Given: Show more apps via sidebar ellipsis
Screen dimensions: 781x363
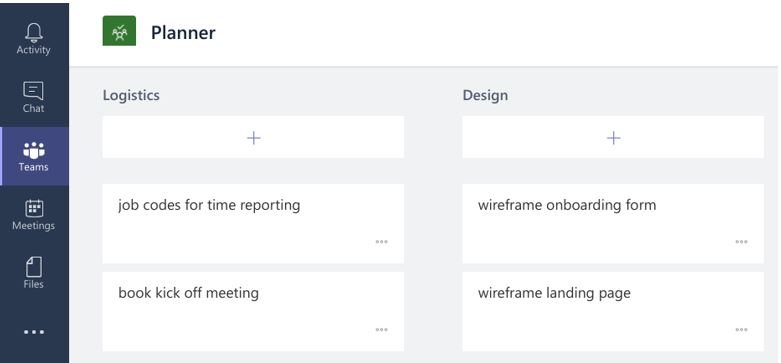Looking at the screenshot, I should [34, 332].
